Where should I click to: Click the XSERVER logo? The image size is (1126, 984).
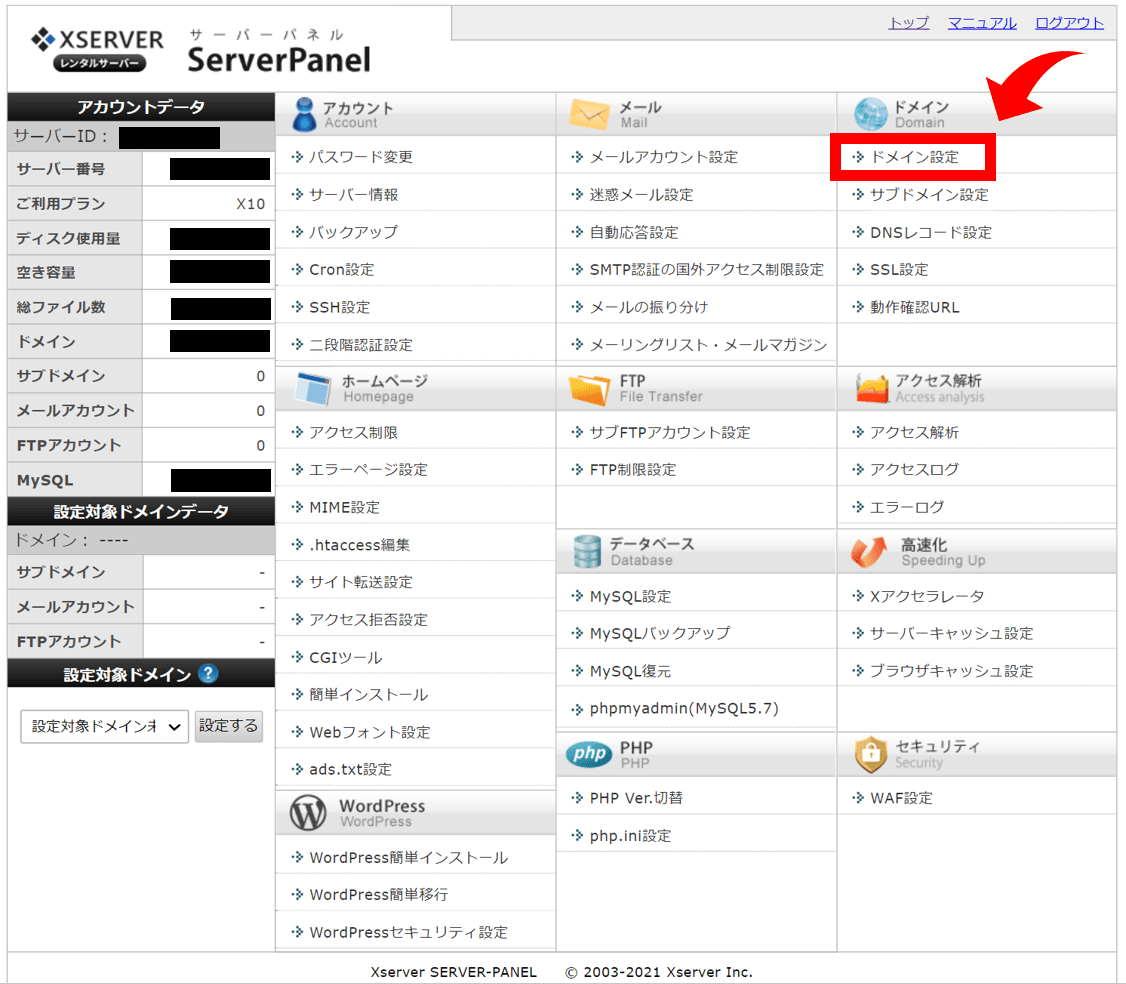click(x=98, y=49)
